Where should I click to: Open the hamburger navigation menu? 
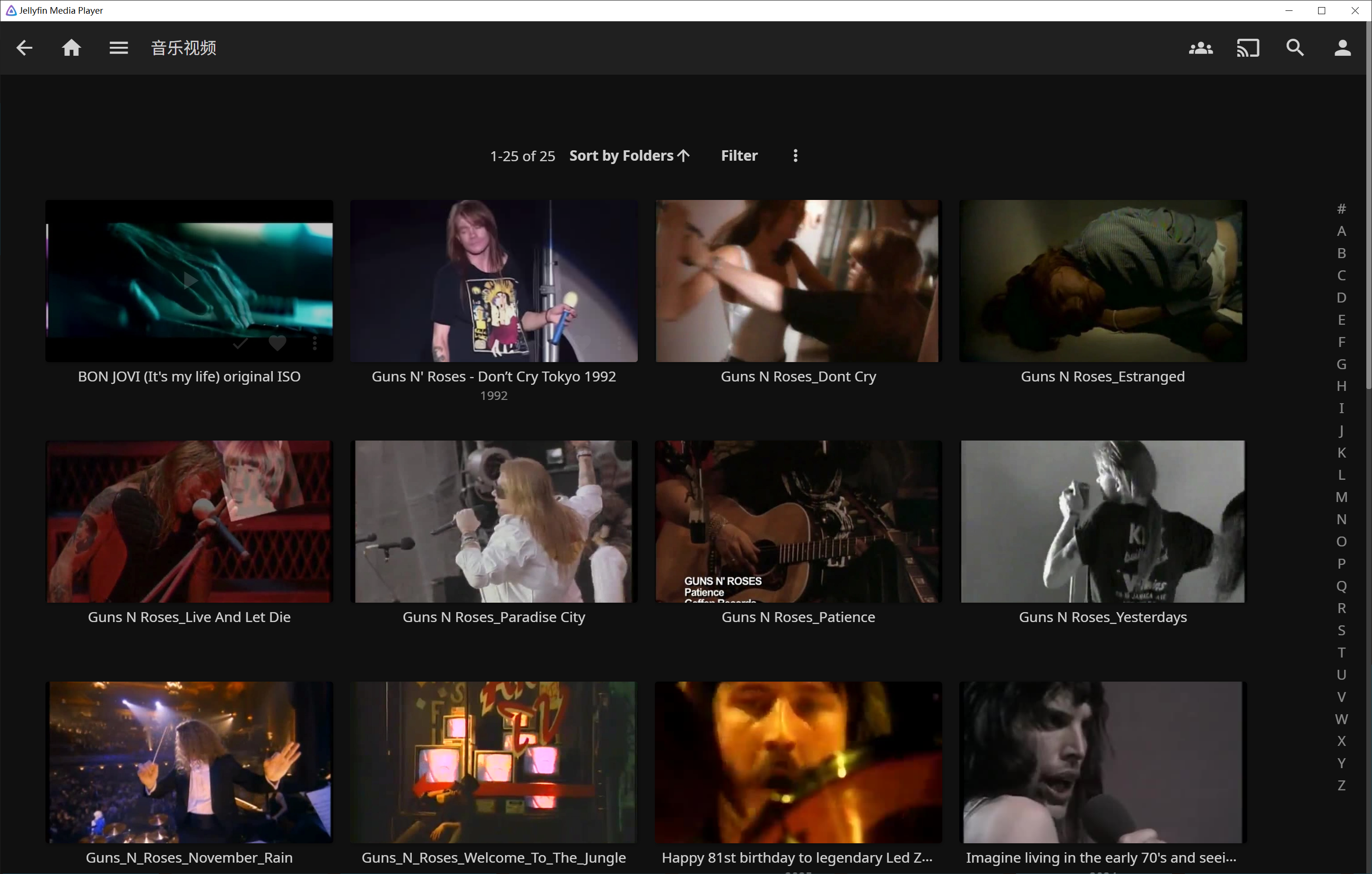tap(119, 48)
